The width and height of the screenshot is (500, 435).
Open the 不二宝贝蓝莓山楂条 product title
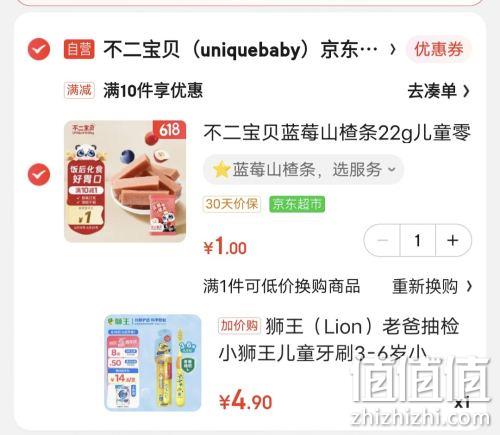[337, 133]
